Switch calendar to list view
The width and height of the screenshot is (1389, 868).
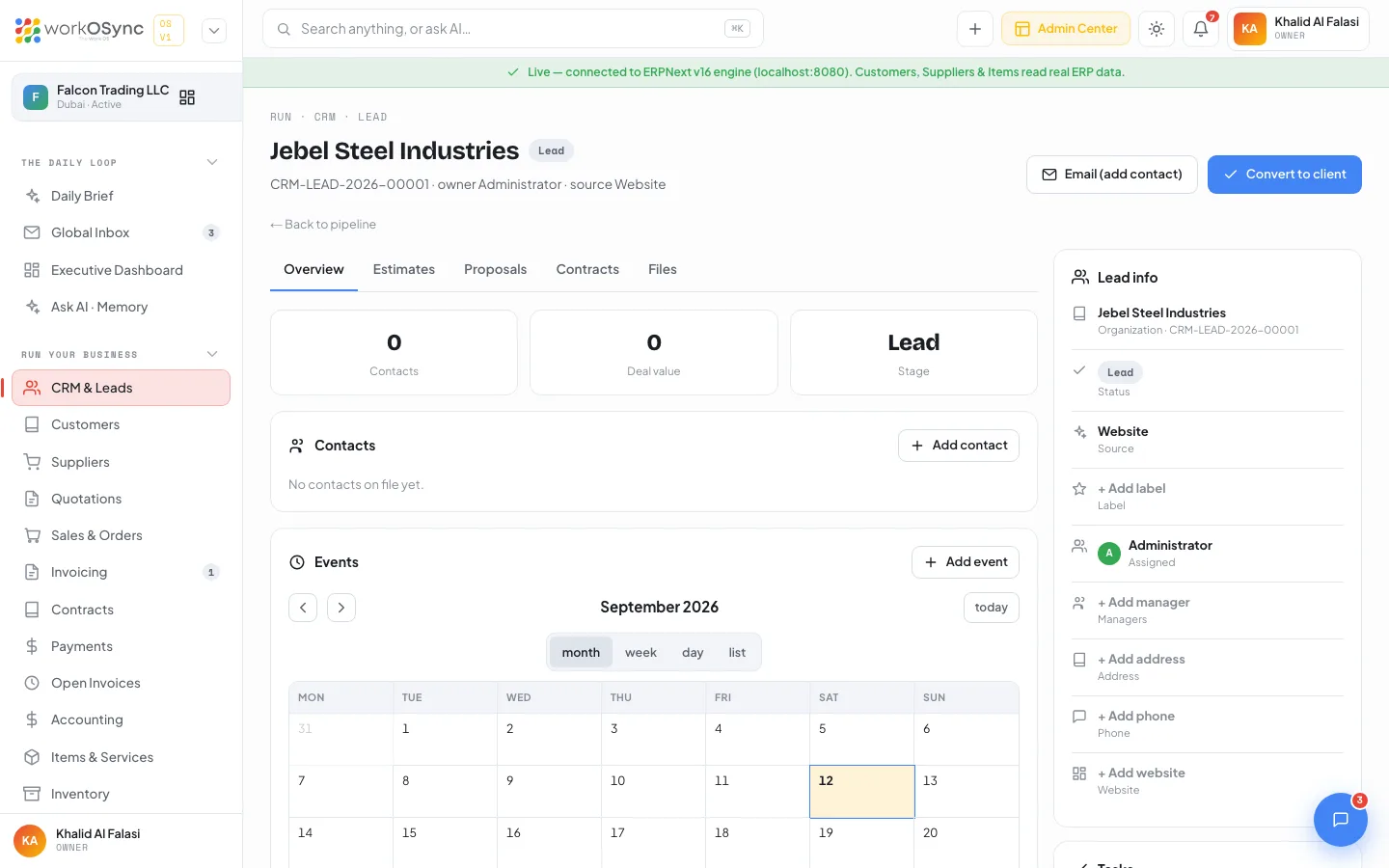click(x=737, y=653)
